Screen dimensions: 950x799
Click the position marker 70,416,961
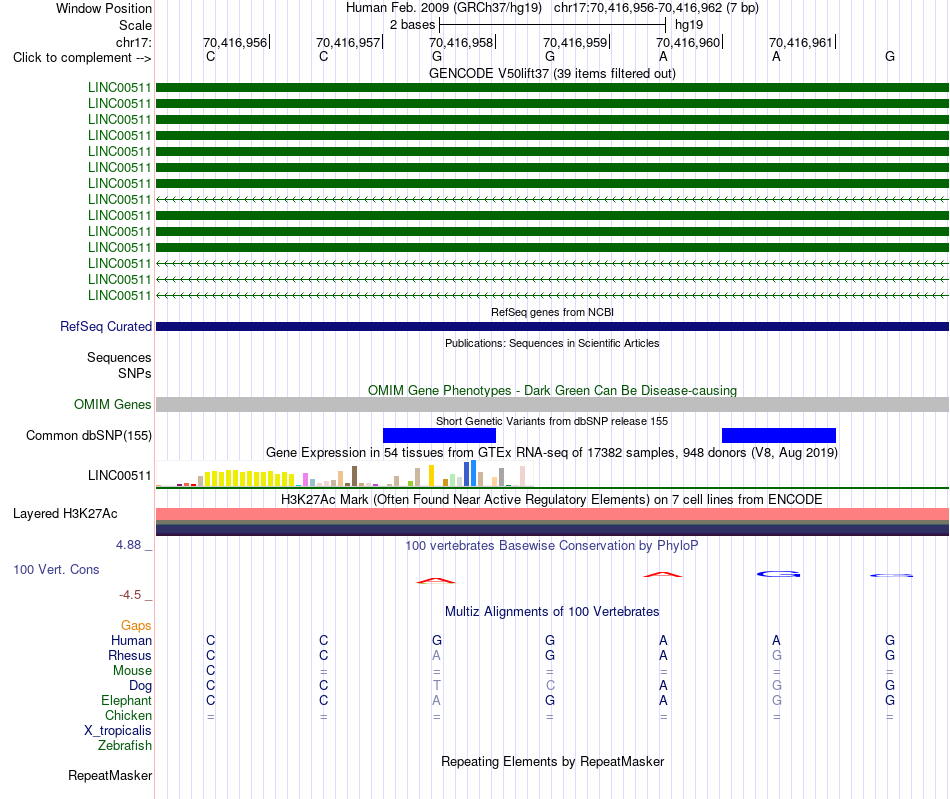click(x=801, y=42)
